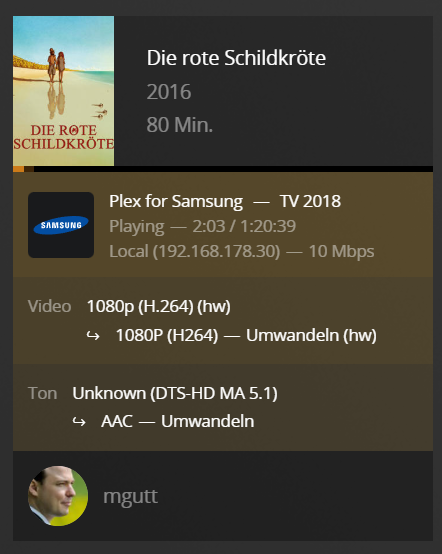
Task: Click the mgutt username link
Action: point(130,496)
